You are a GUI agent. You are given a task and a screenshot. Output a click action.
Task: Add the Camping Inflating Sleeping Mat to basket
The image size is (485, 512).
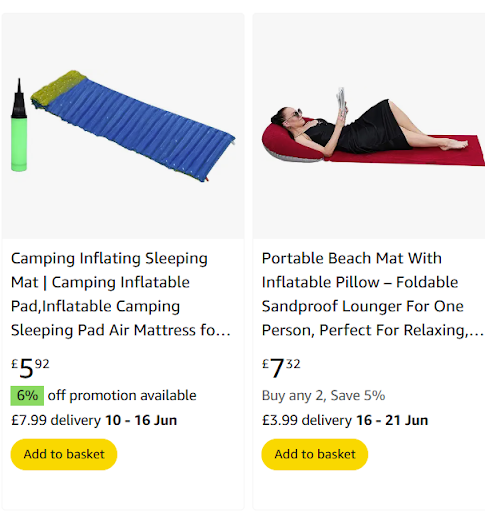[x=64, y=454]
